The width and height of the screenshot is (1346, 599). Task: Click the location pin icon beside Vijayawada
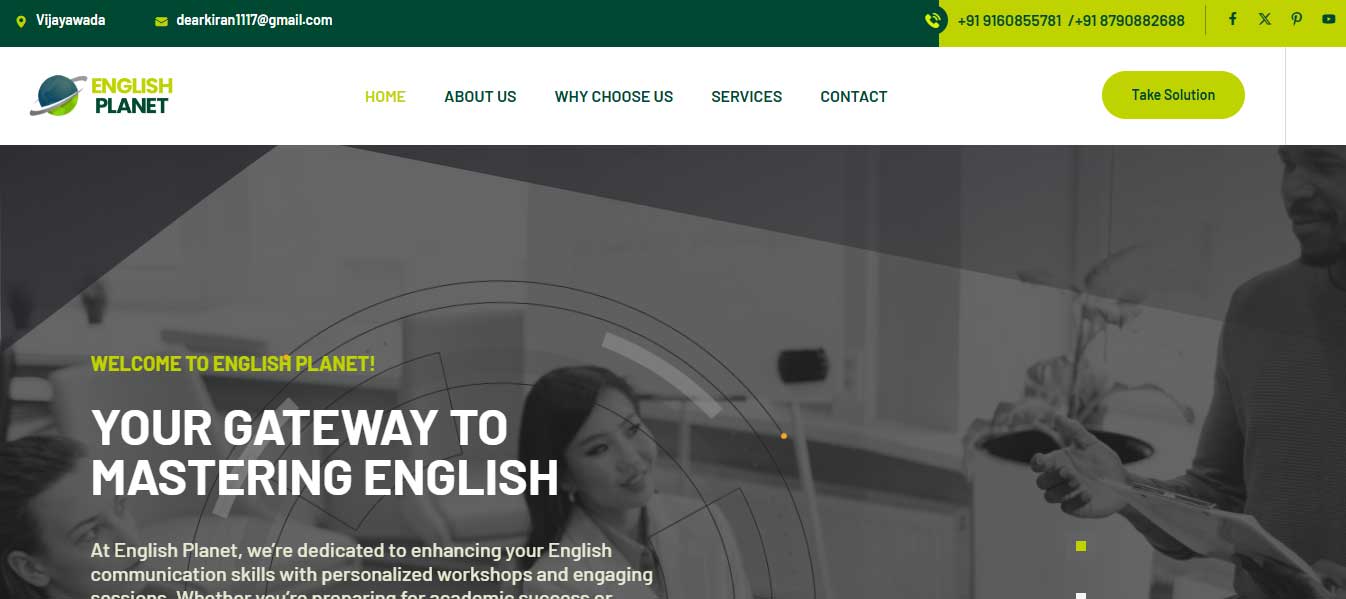(21, 21)
